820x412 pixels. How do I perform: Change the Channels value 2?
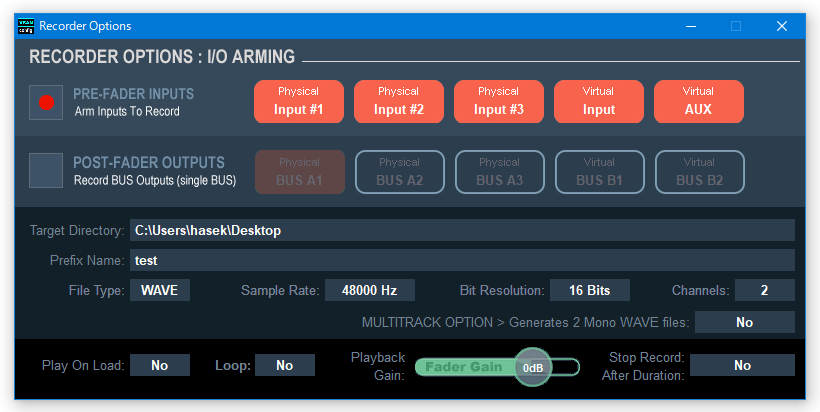765,290
